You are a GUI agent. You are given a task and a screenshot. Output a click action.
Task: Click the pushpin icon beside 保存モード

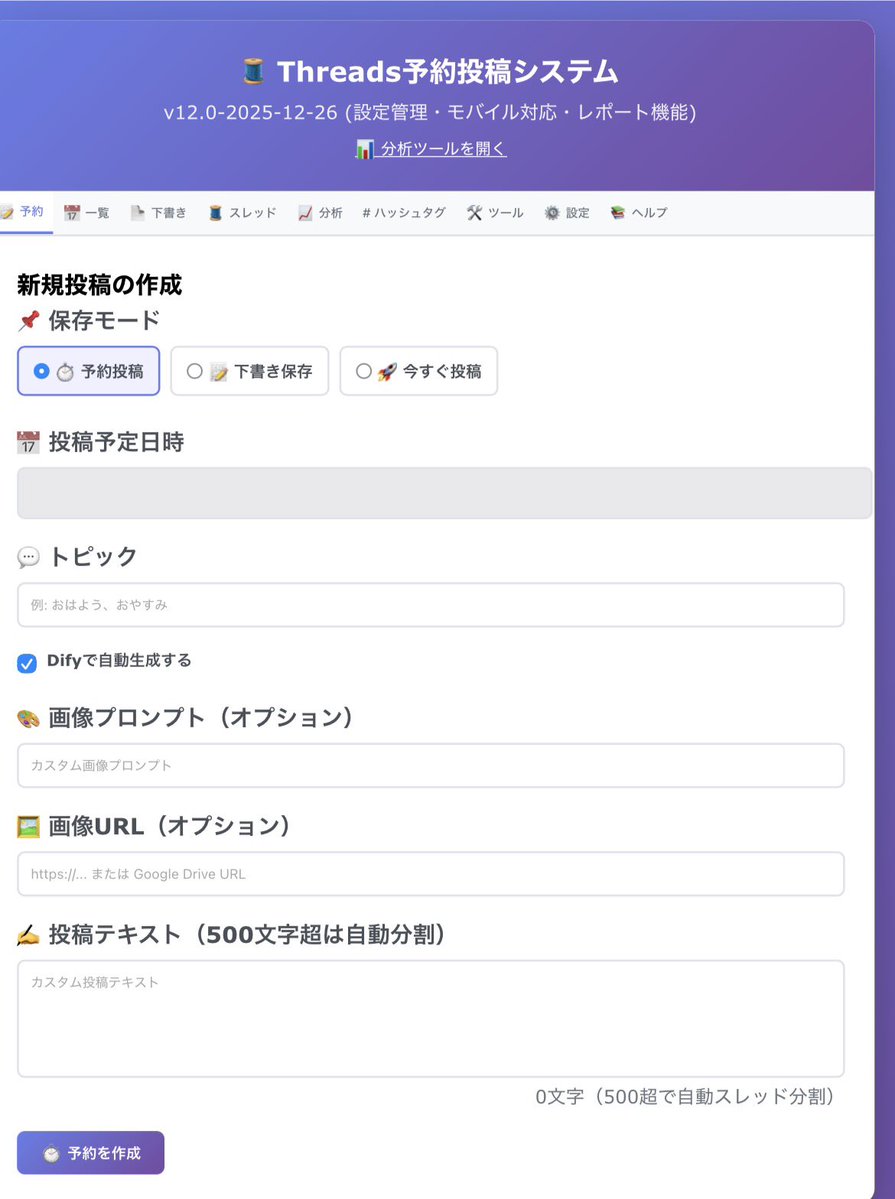coord(28,321)
